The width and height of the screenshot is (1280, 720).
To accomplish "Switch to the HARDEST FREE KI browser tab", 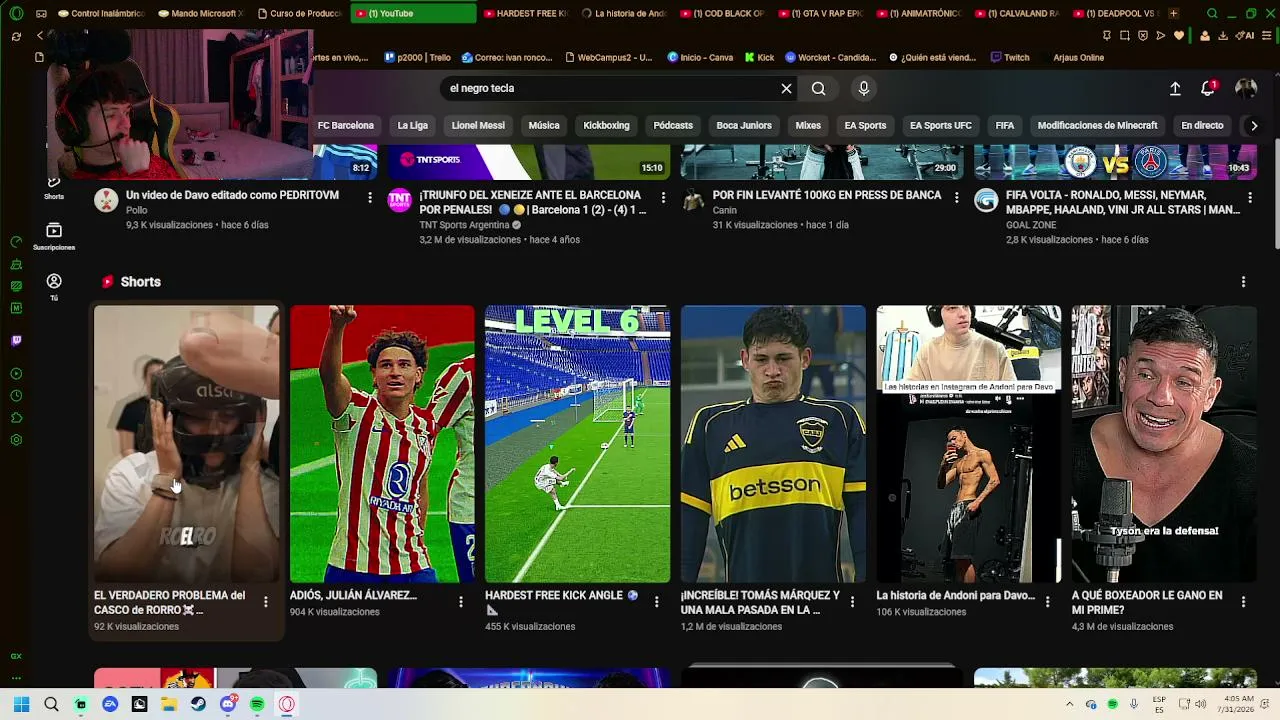I will click(x=524, y=13).
